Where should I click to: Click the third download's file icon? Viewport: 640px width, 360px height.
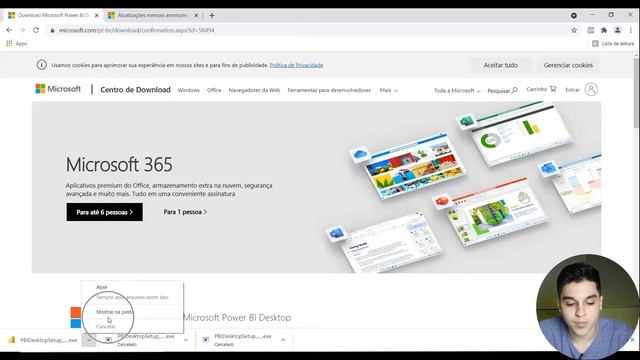click(206, 340)
